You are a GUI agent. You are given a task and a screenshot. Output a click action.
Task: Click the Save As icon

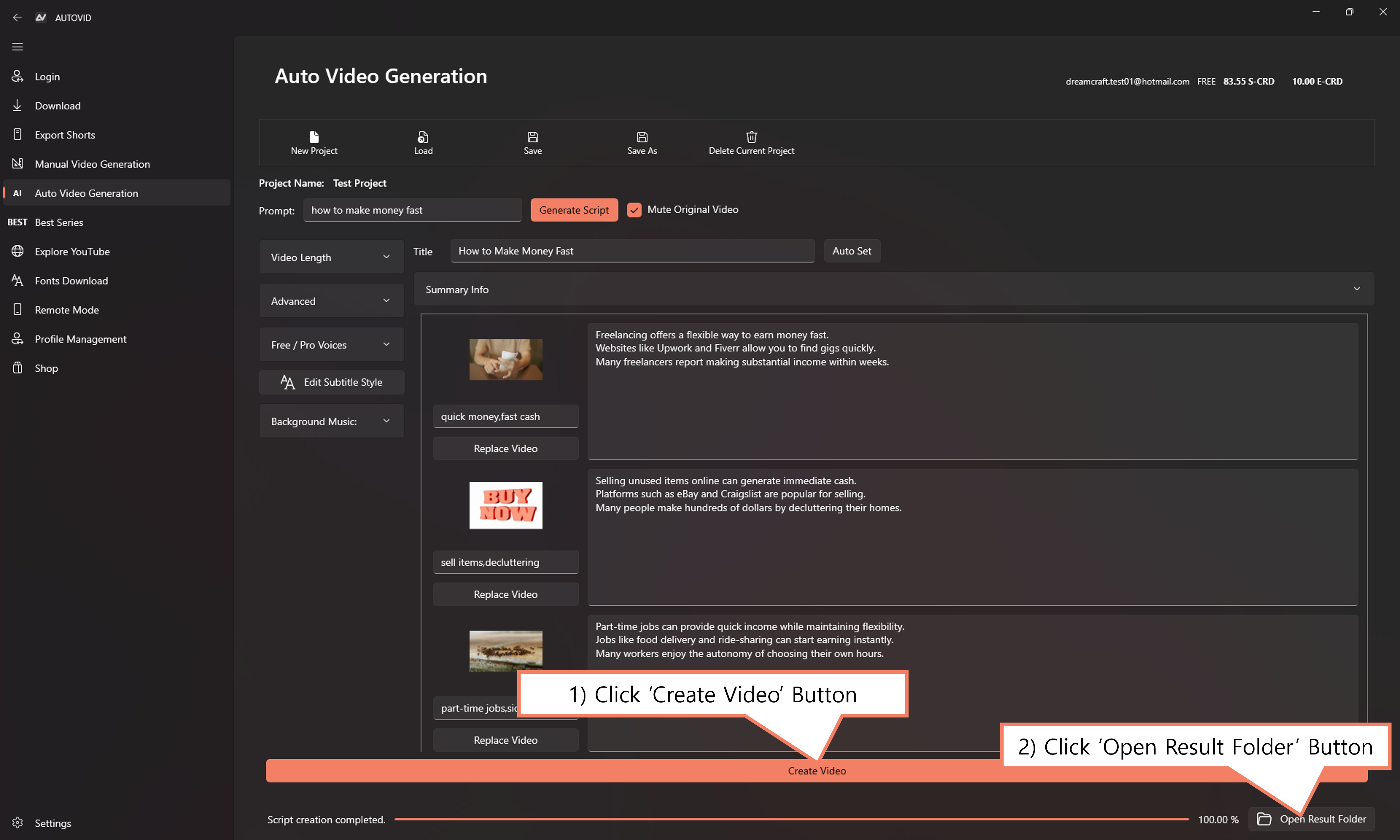(642, 142)
